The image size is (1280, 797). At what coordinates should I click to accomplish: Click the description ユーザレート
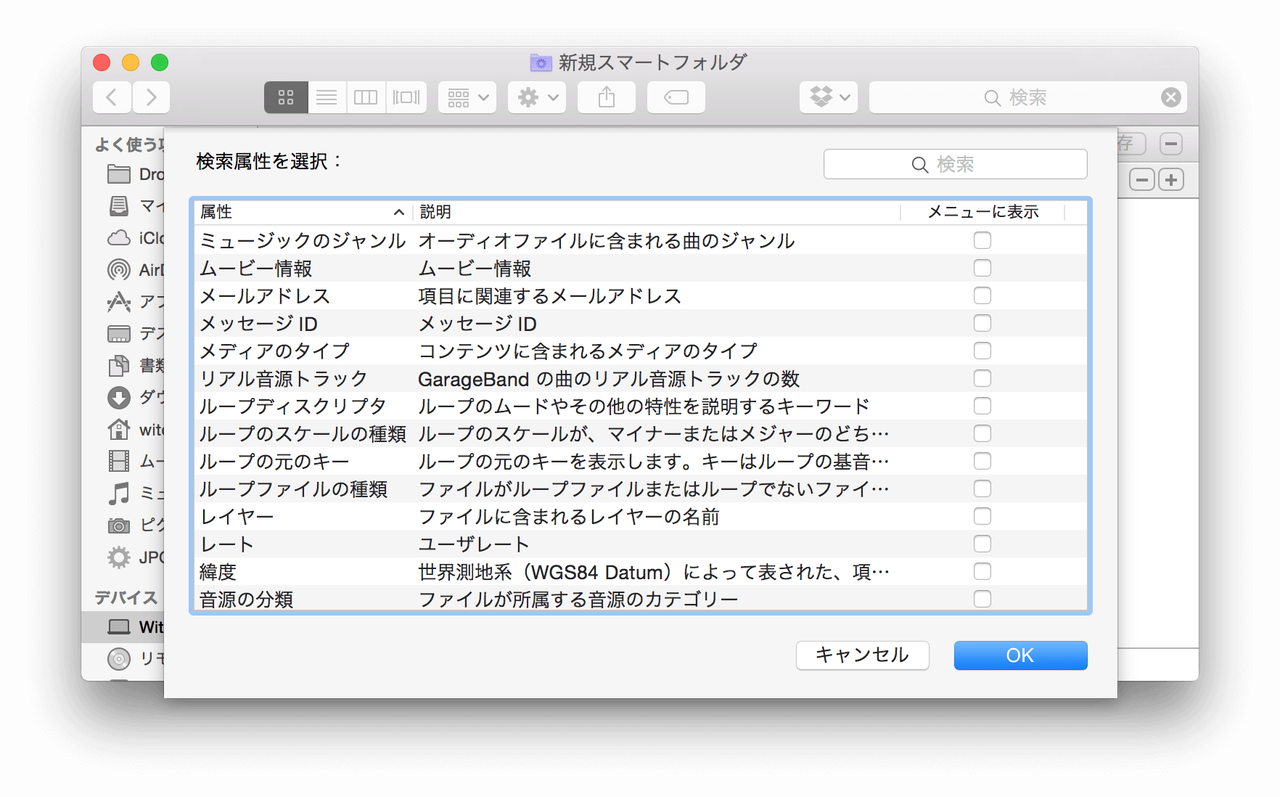474,544
